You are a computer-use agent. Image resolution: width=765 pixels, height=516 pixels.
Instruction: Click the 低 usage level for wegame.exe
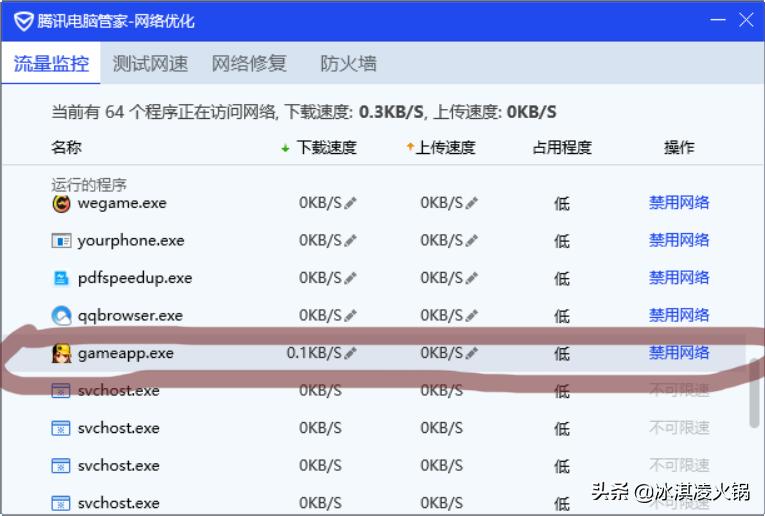click(562, 203)
